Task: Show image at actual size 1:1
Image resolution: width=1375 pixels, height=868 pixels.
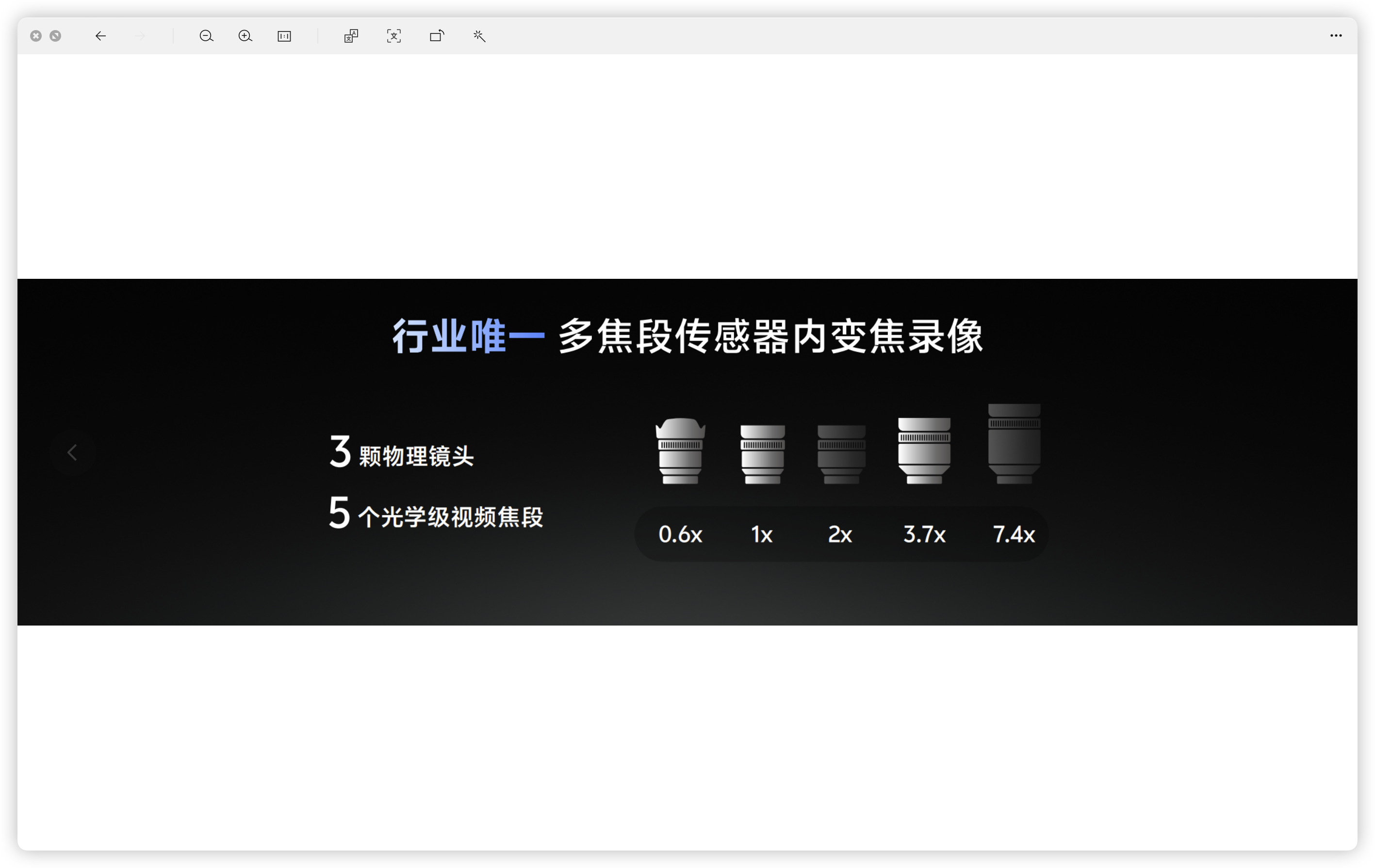Action: (x=284, y=36)
